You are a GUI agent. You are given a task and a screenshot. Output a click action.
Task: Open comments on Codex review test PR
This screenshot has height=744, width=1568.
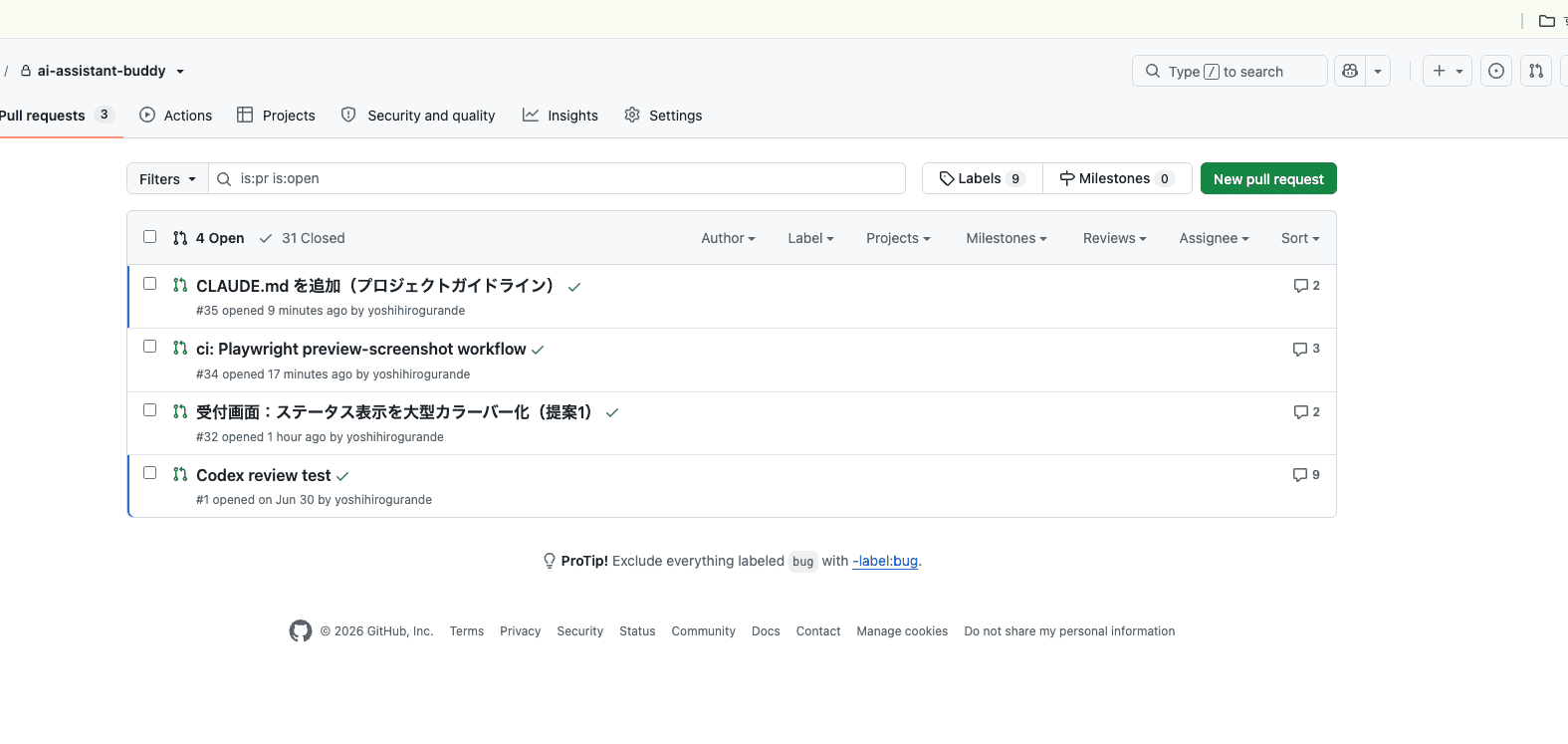1306,475
